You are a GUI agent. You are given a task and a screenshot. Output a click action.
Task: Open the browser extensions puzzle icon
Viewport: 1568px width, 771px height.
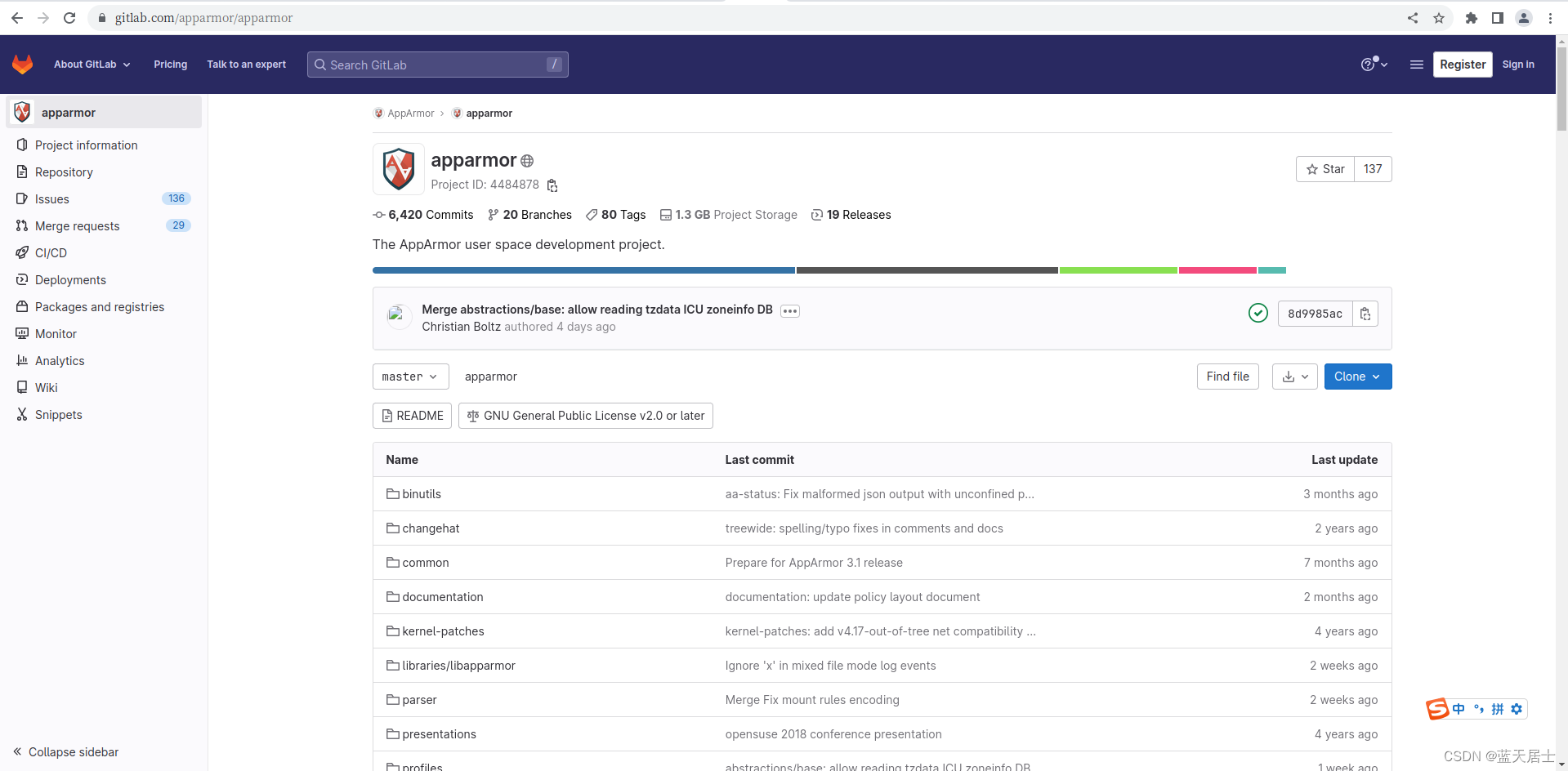[1472, 18]
